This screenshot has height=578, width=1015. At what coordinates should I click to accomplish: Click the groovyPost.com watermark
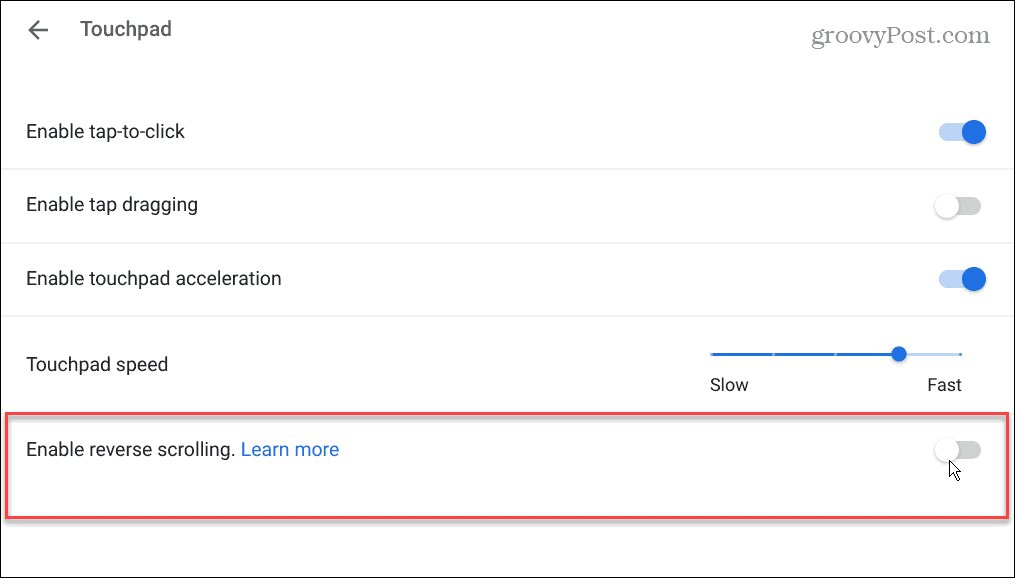900,36
